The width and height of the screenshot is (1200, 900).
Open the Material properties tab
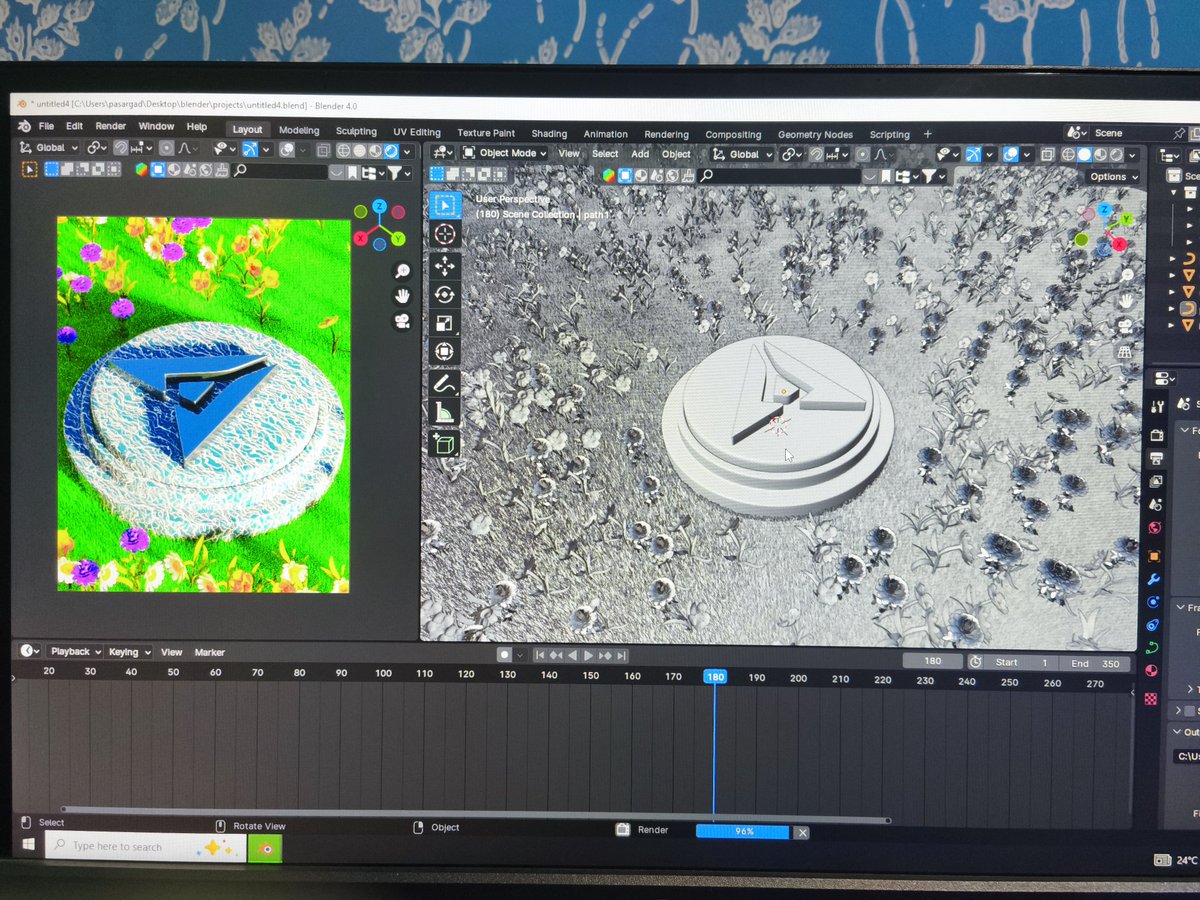[1152, 671]
